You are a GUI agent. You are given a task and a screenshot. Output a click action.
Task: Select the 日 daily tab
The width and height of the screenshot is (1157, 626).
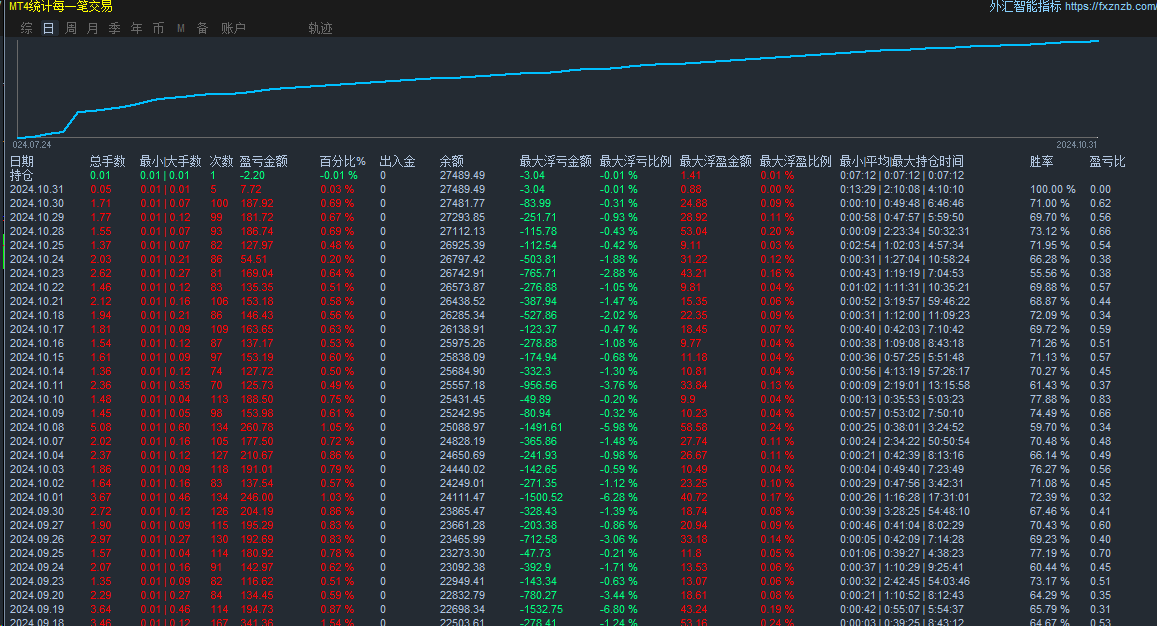click(x=49, y=28)
